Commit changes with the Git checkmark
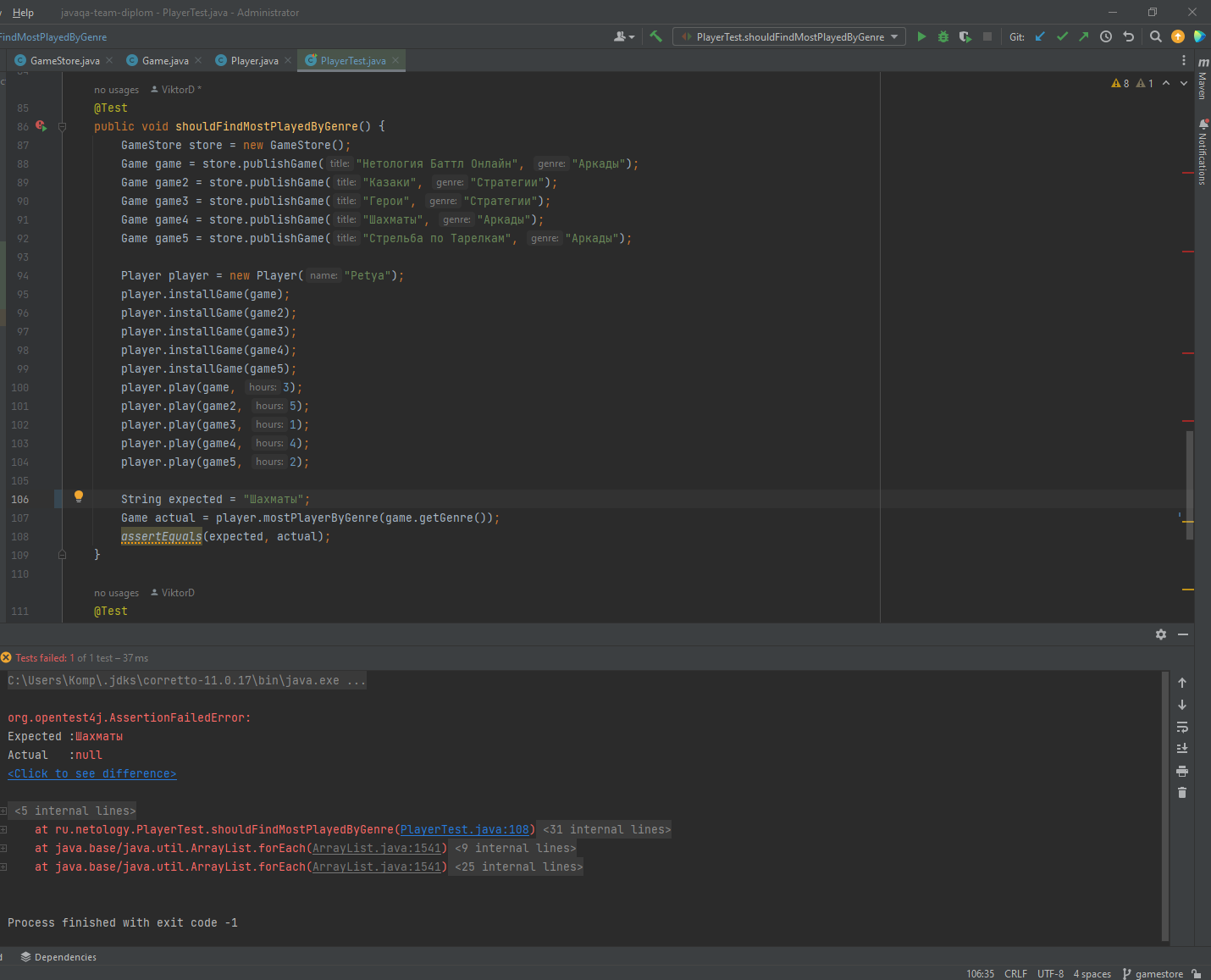The height and width of the screenshot is (980, 1211). [x=1062, y=36]
